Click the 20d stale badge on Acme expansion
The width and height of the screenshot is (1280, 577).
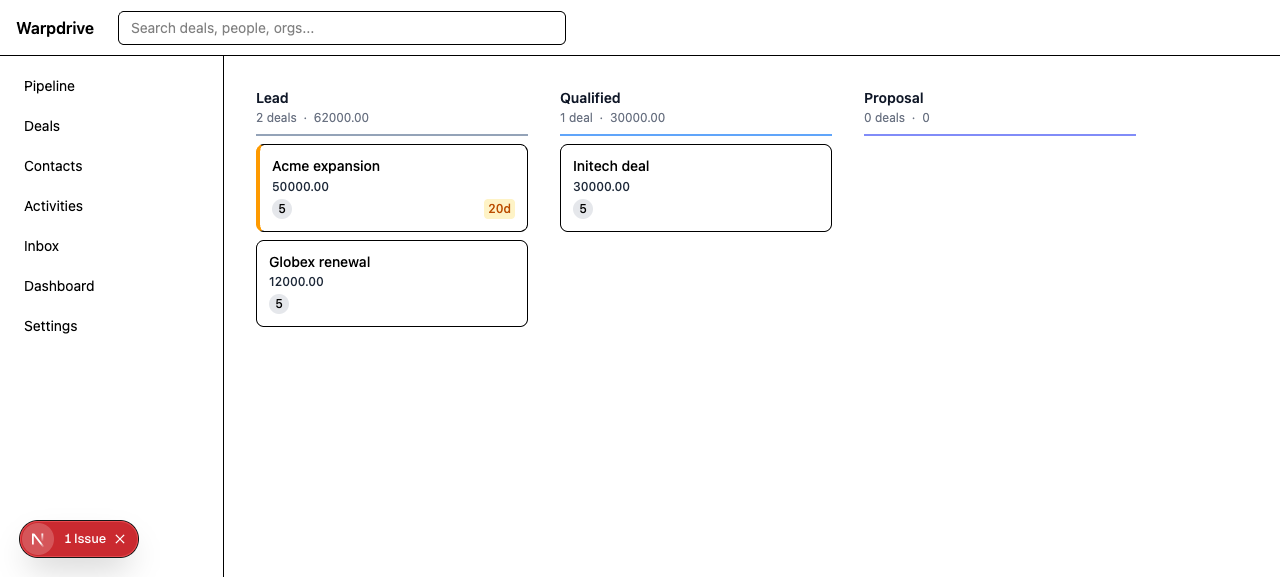(x=499, y=209)
